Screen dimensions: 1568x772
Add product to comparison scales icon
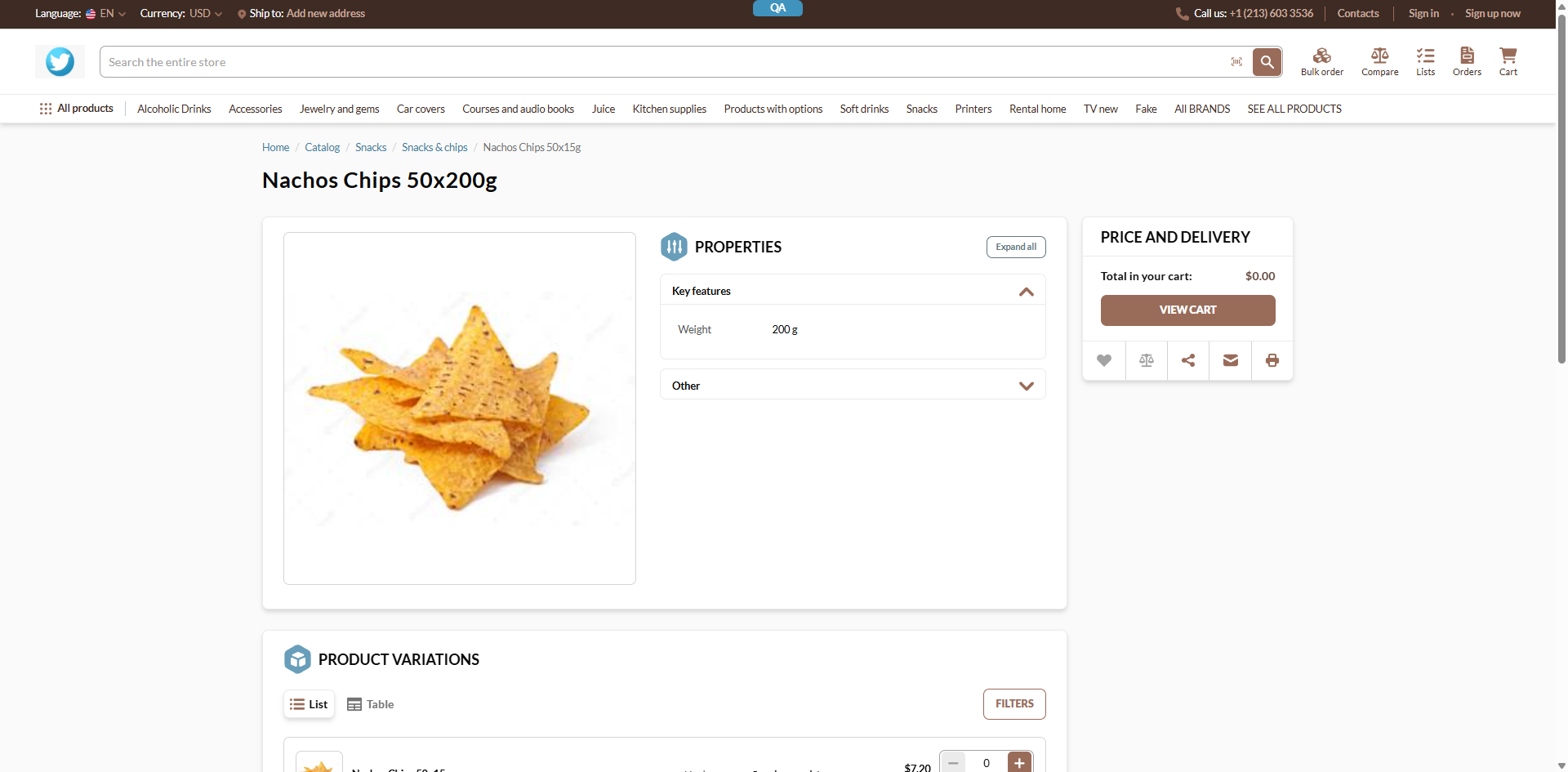coord(1147,360)
